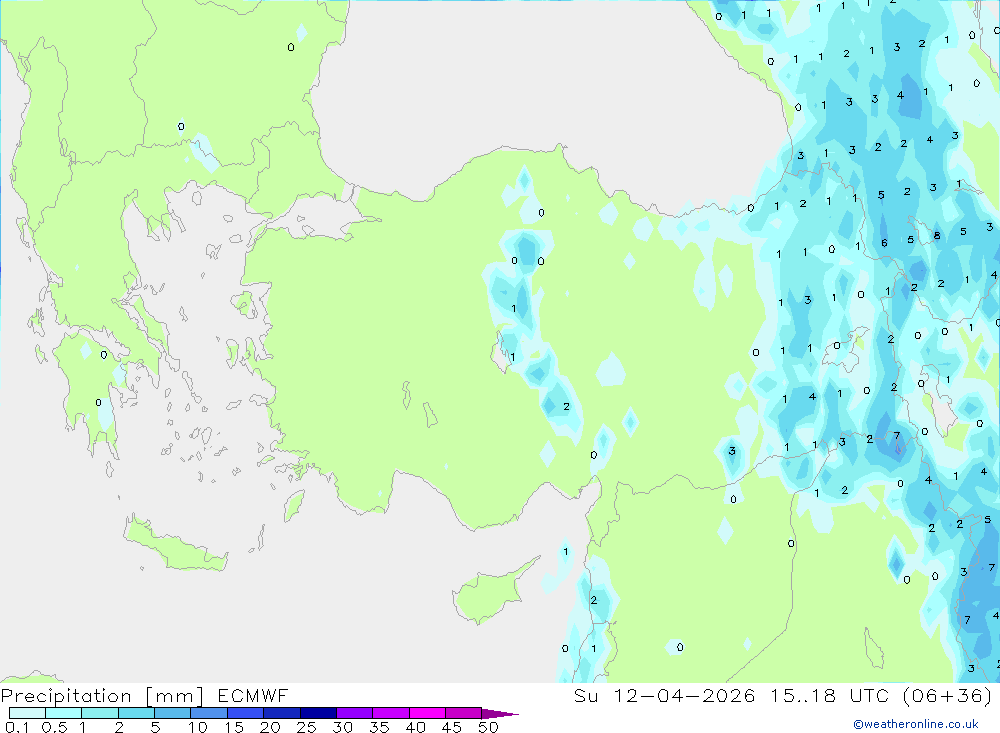Pick the 15–20 mm legend color box
Image resolution: width=1000 pixels, height=733 pixels.
[246, 713]
